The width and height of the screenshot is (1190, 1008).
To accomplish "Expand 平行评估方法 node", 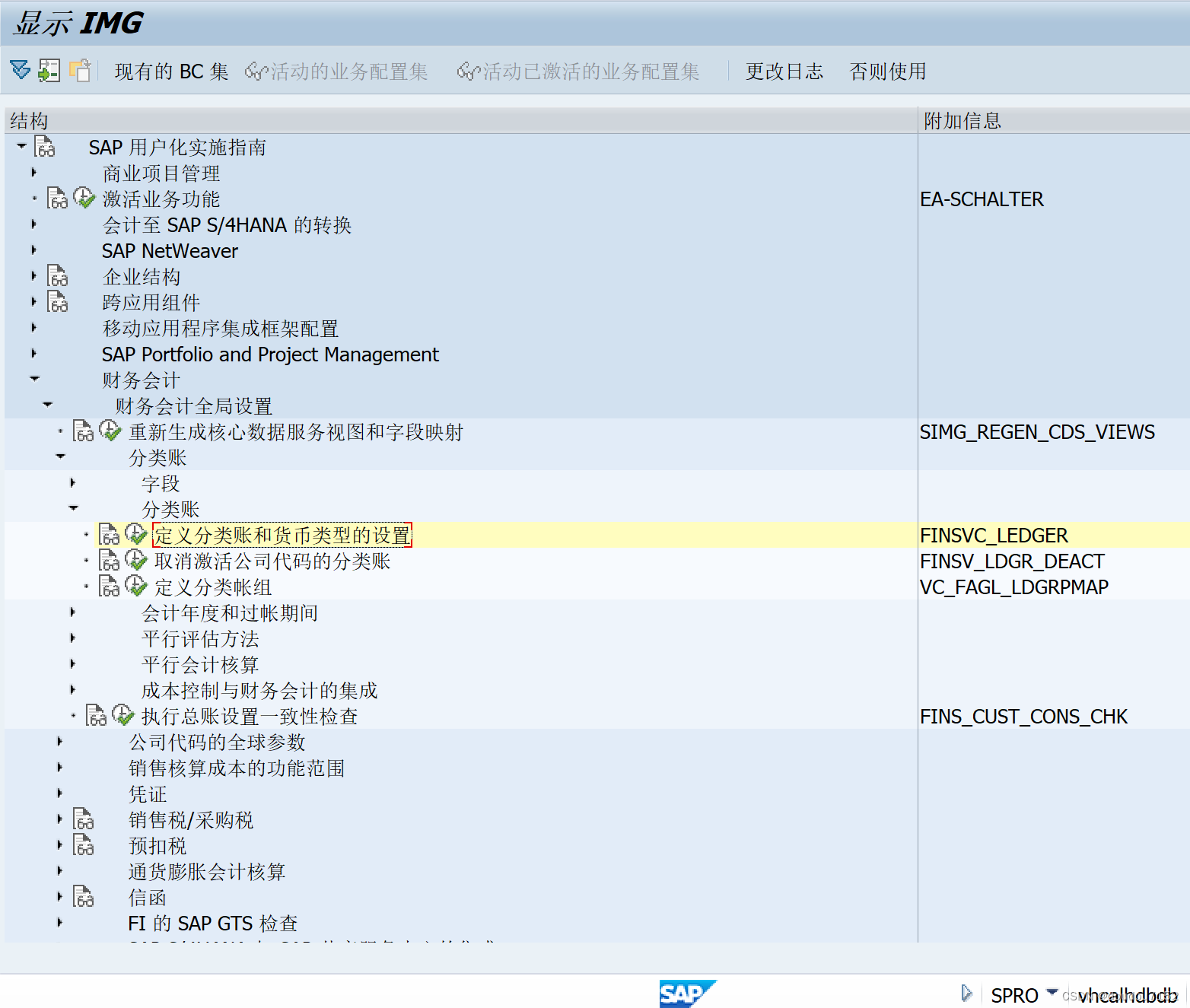I will pos(72,638).
